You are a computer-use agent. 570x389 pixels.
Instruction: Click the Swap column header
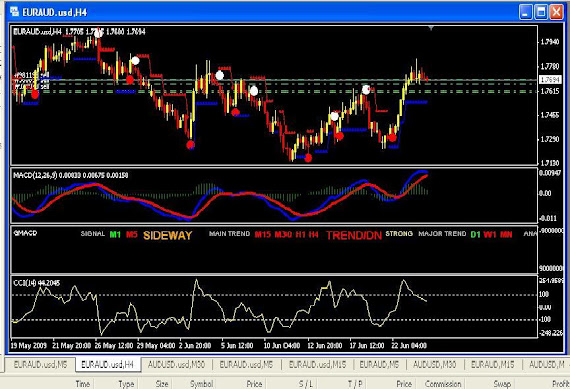click(x=502, y=384)
